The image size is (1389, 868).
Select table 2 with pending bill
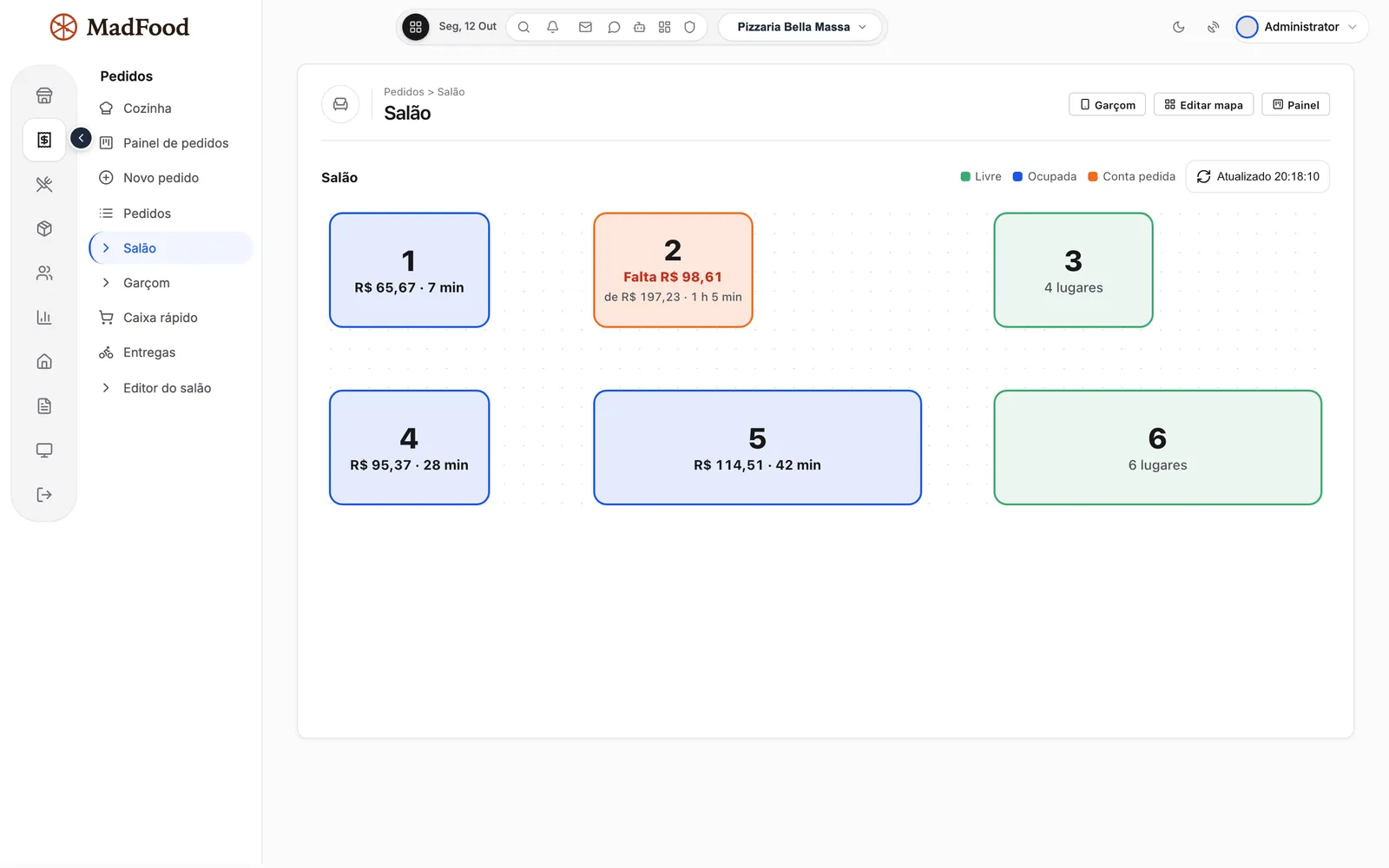[x=673, y=270]
